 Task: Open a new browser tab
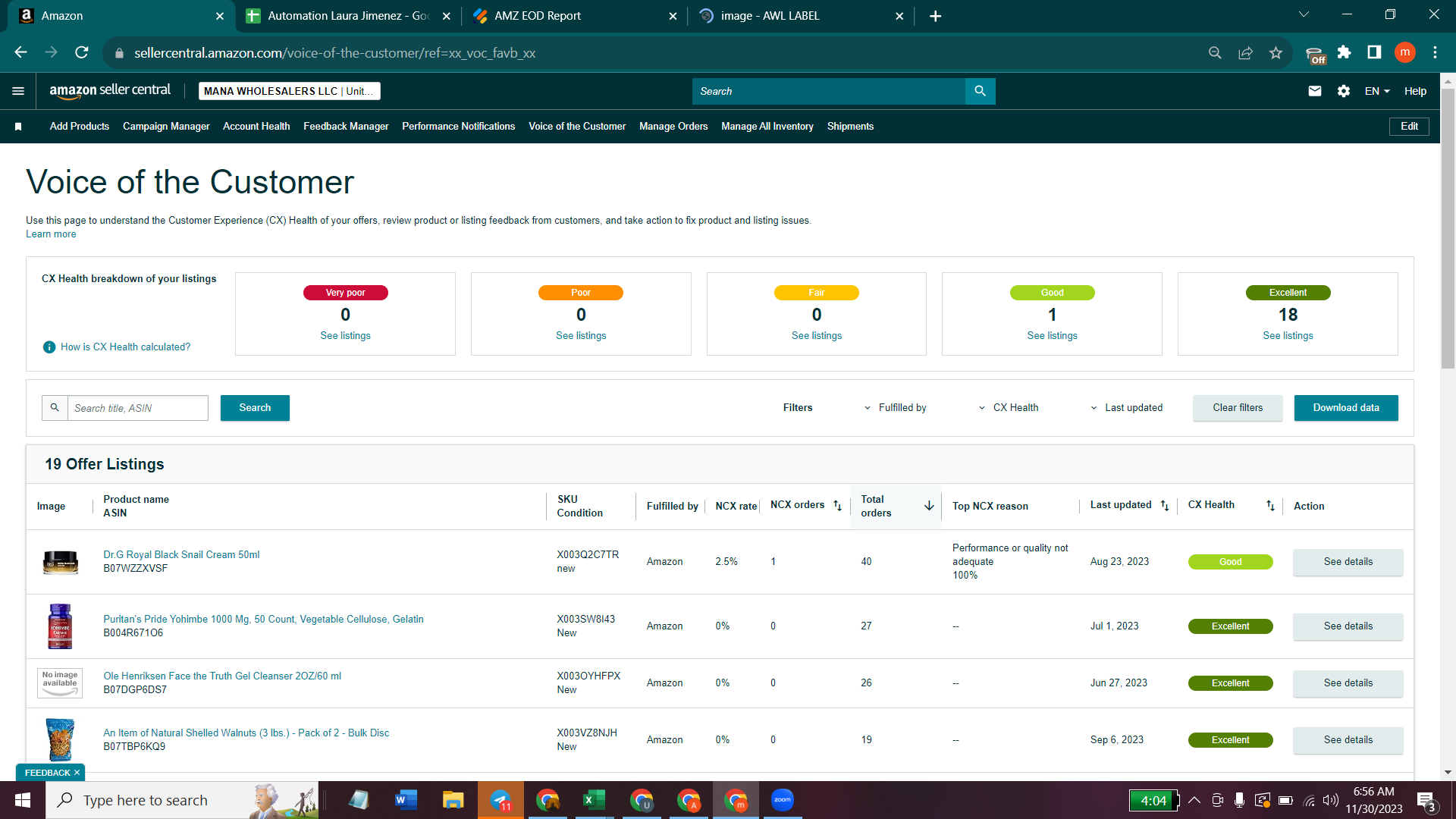click(936, 16)
